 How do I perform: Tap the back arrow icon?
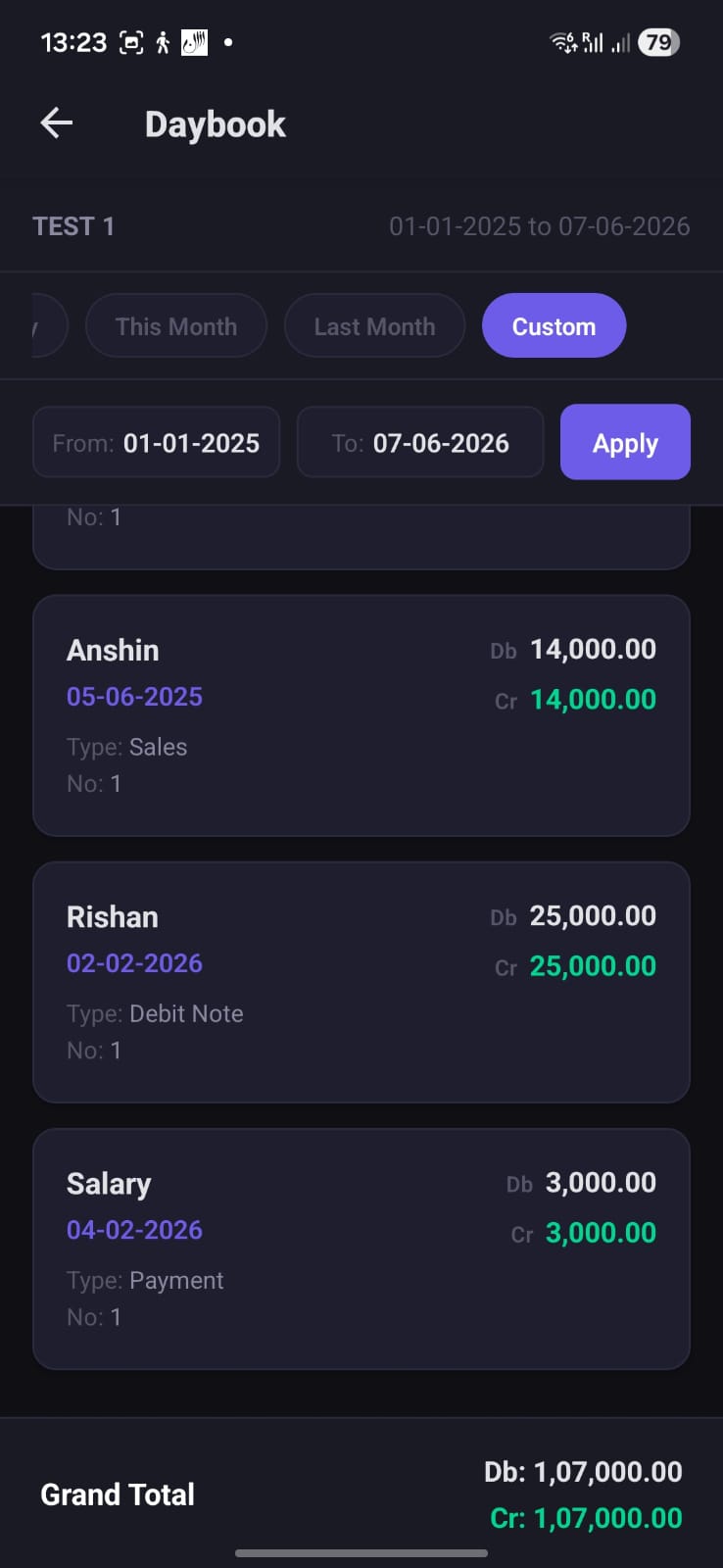pos(57,122)
